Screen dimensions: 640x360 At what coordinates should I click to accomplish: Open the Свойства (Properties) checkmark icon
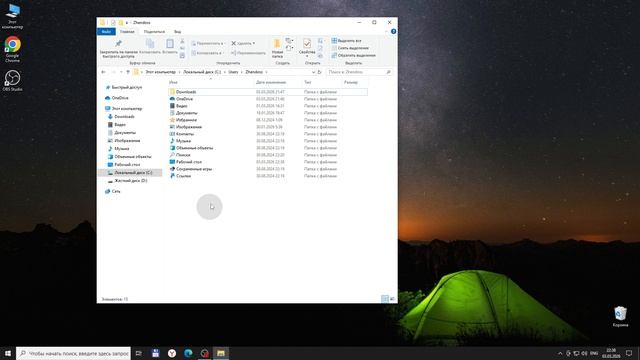pyautogui.click(x=307, y=43)
